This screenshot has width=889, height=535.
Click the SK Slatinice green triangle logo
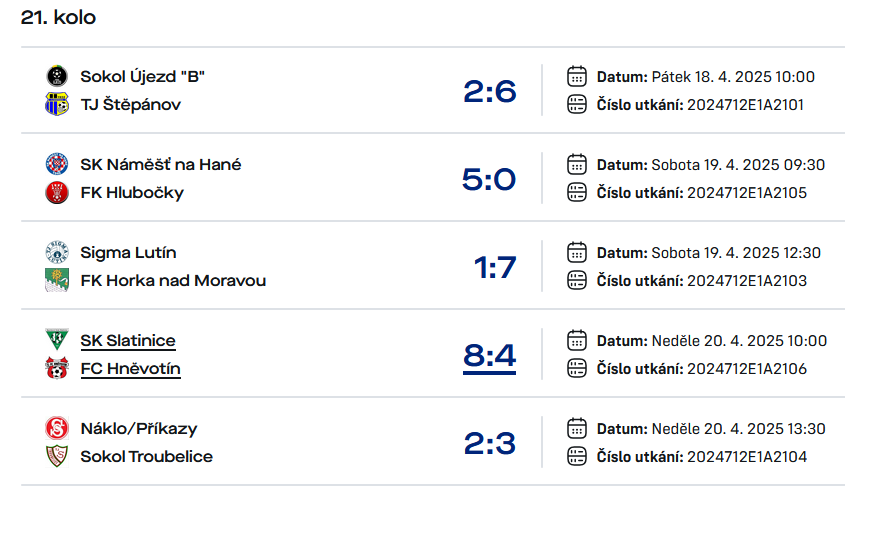pyautogui.click(x=57, y=339)
